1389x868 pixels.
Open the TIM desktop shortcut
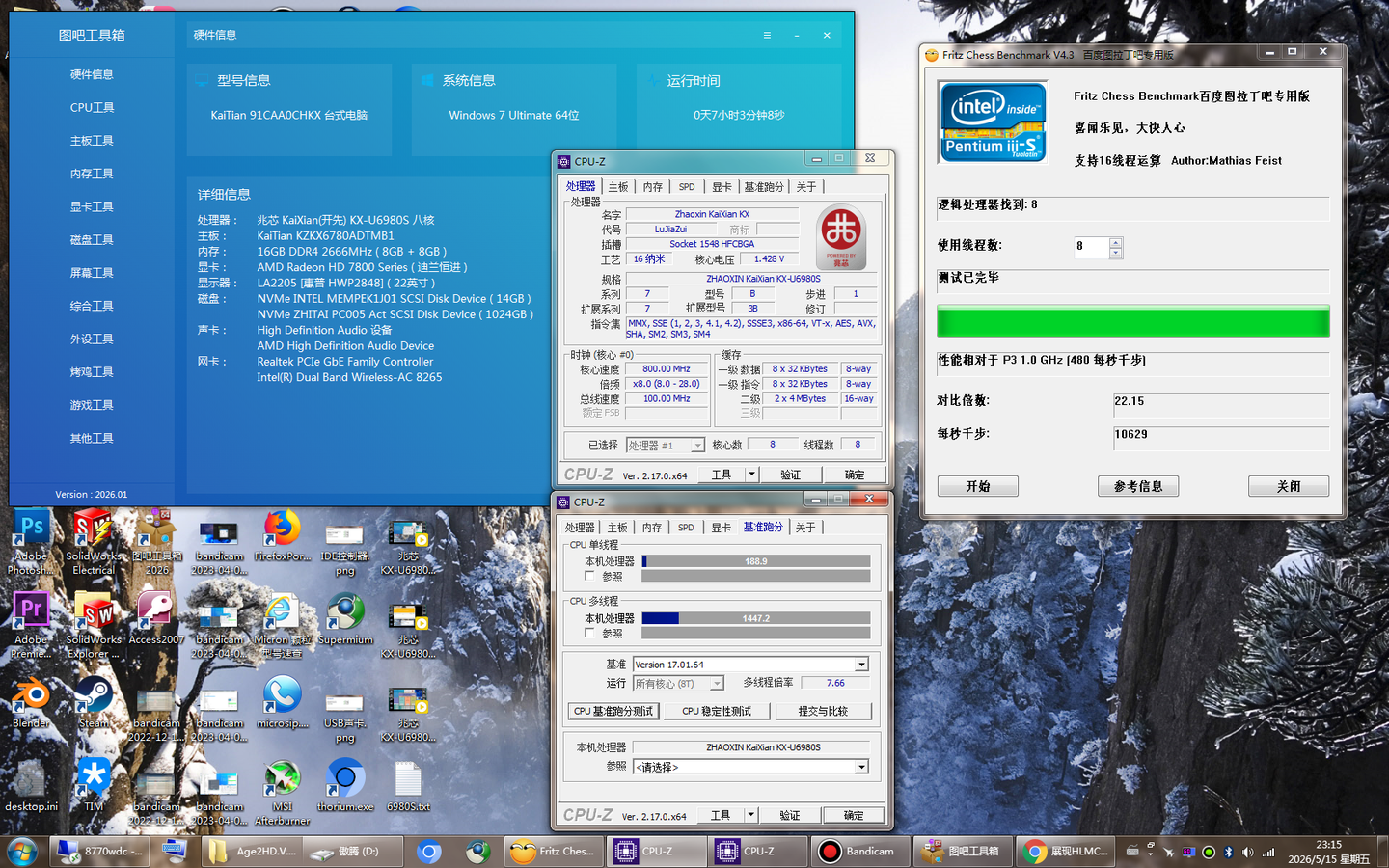point(94,785)
